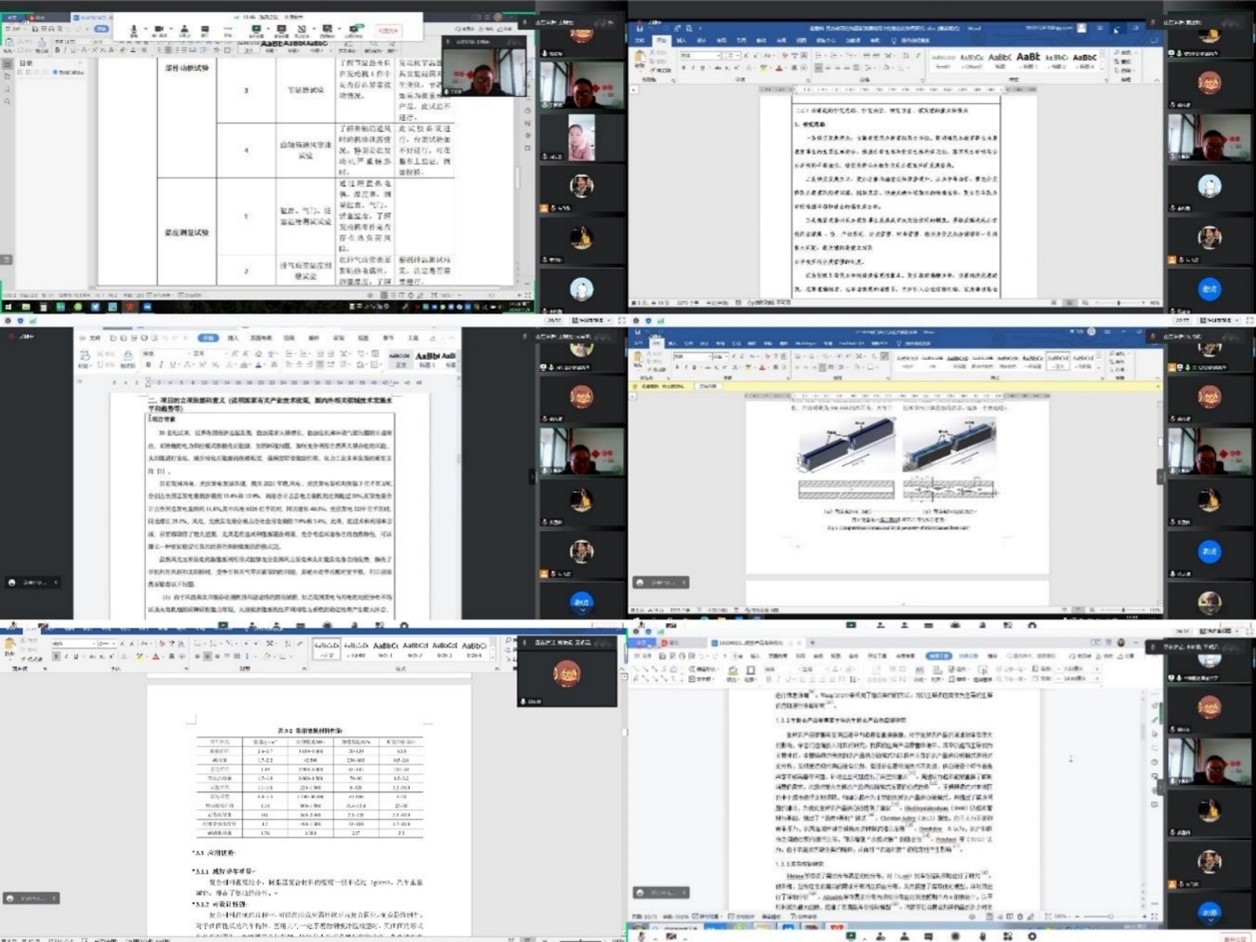Toggle Underline in the blue-titled Word text window
Viewport: 1256px width, 942px height.
[x=704, y=69]
